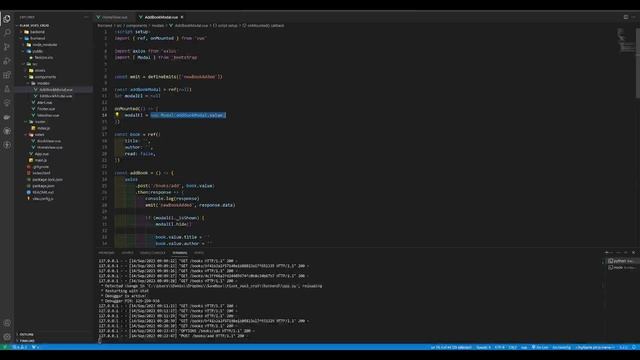
Task: Switch to the Output panel tab
Action: point(127,253)
